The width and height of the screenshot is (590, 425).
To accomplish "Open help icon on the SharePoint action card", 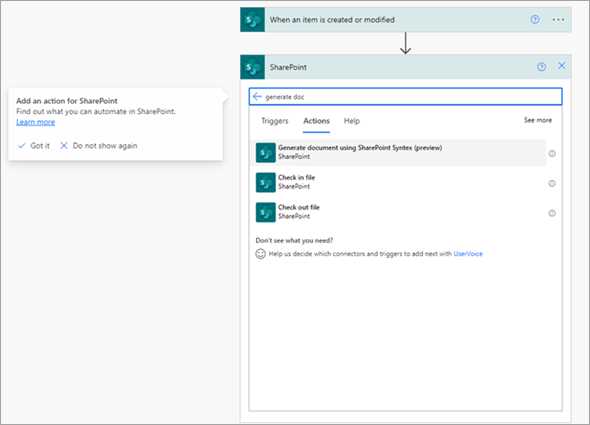I will point(541,67).
